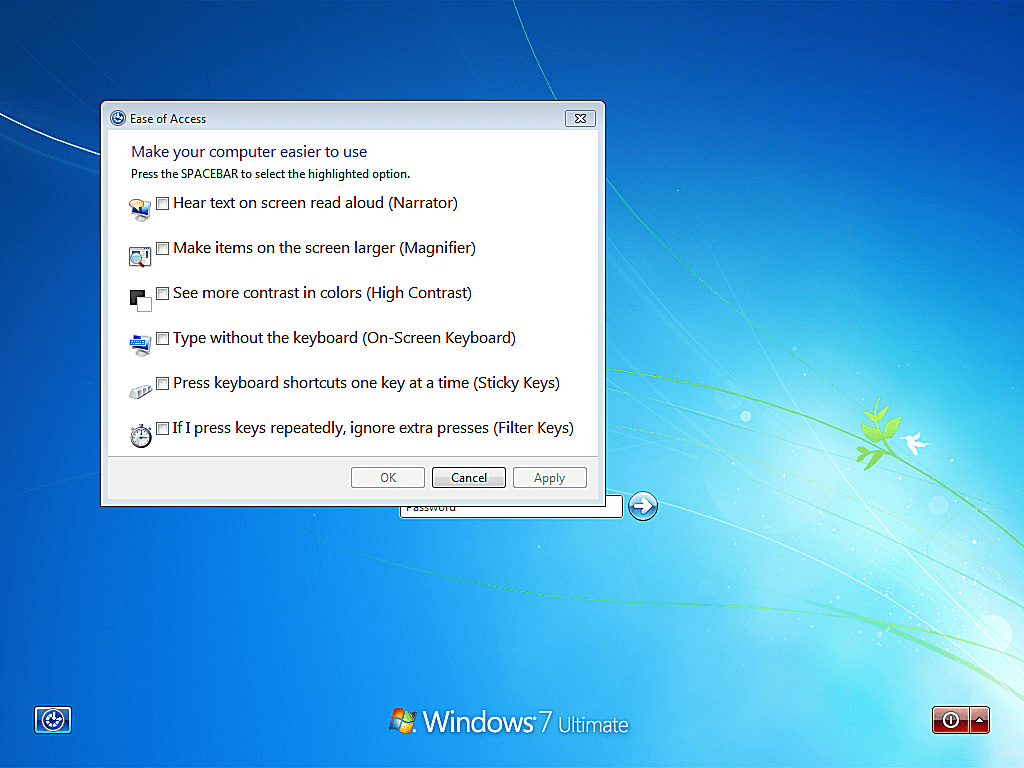This screenshot has height=768, width=1024.
Task: Click the Apply button
Action: pyautogui.click(x=549, y=477)
